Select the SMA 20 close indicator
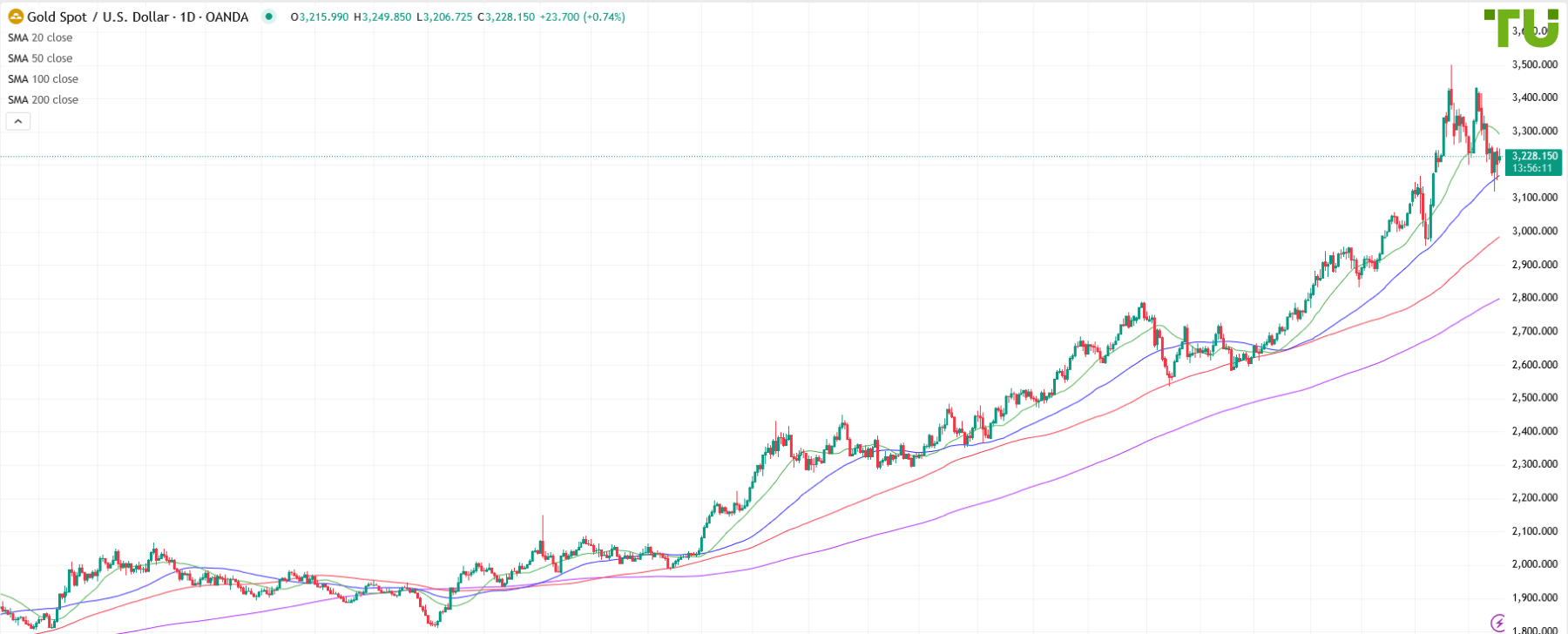This screenshot has width=1568, height=634. point(40,37)
